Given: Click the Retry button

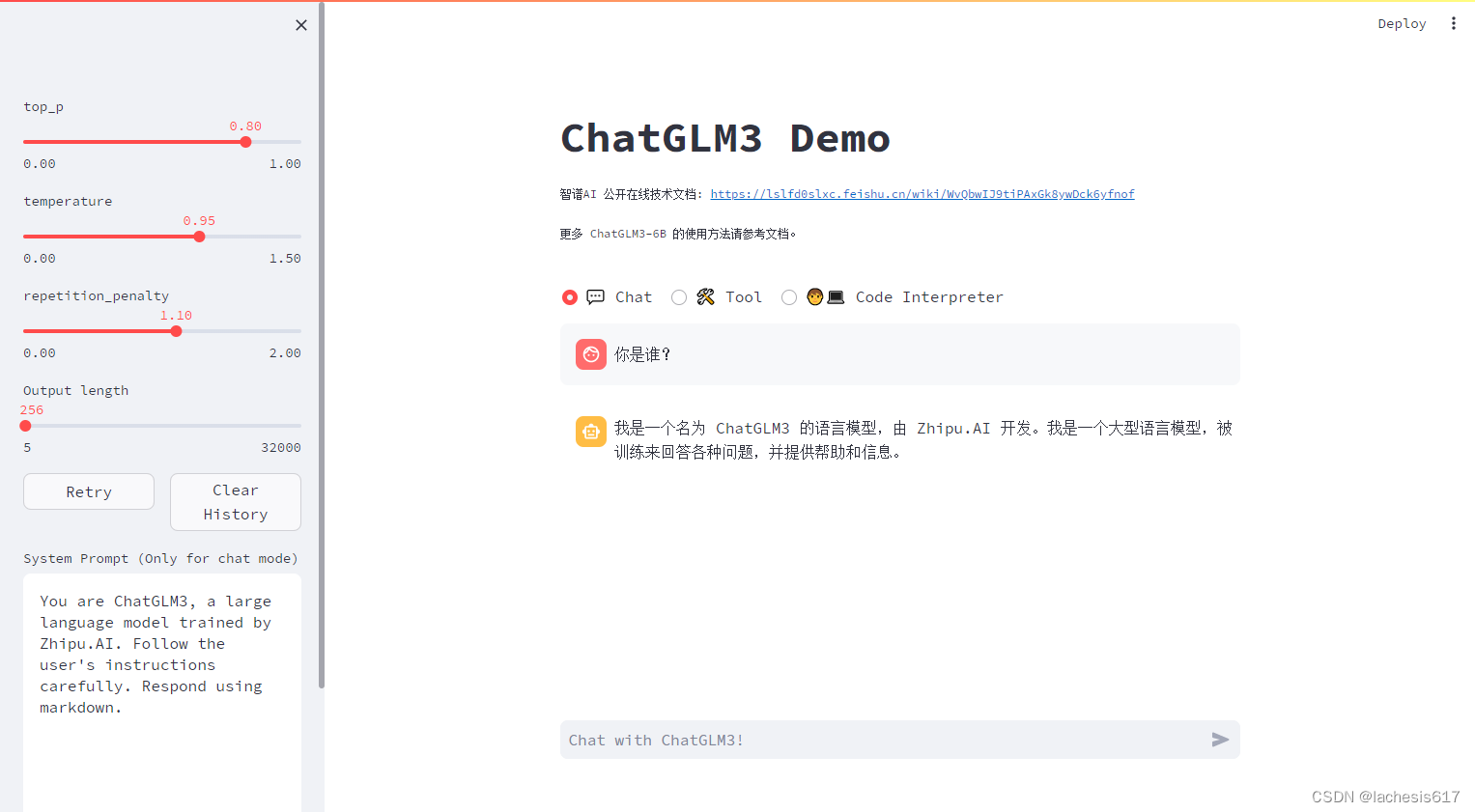Looking at the screenshot, I should click(x=89, y=491).
